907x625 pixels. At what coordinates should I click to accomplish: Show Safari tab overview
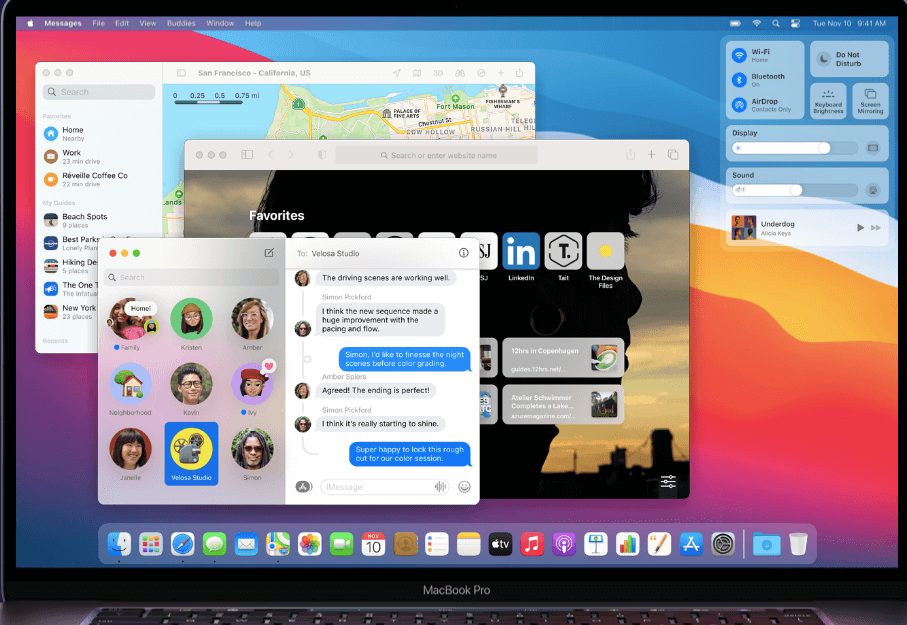click(673, 155)
